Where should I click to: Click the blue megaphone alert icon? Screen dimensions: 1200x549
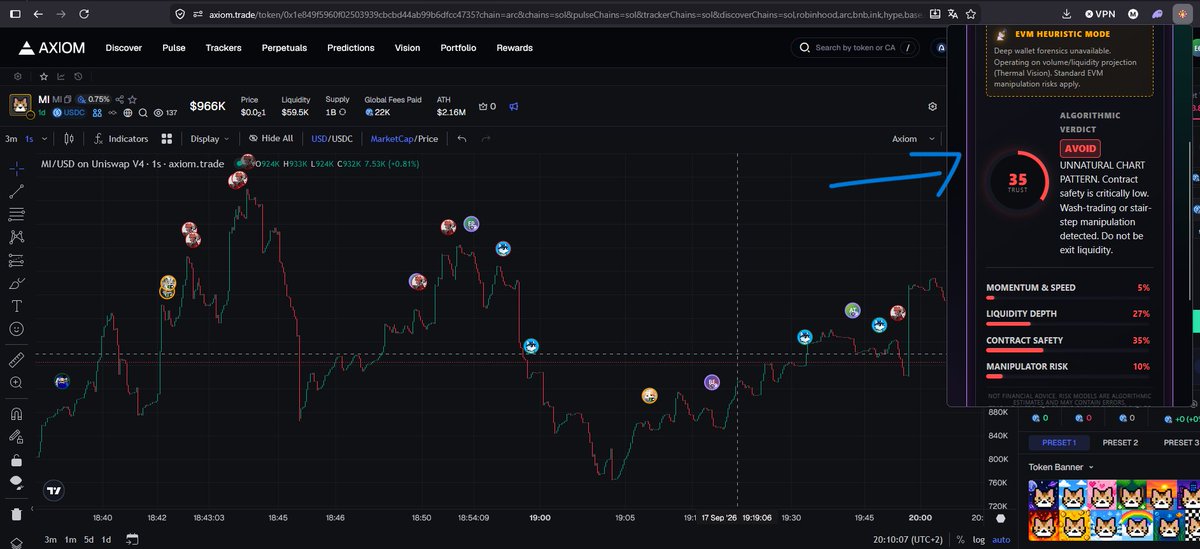click(x=514, y=106)
